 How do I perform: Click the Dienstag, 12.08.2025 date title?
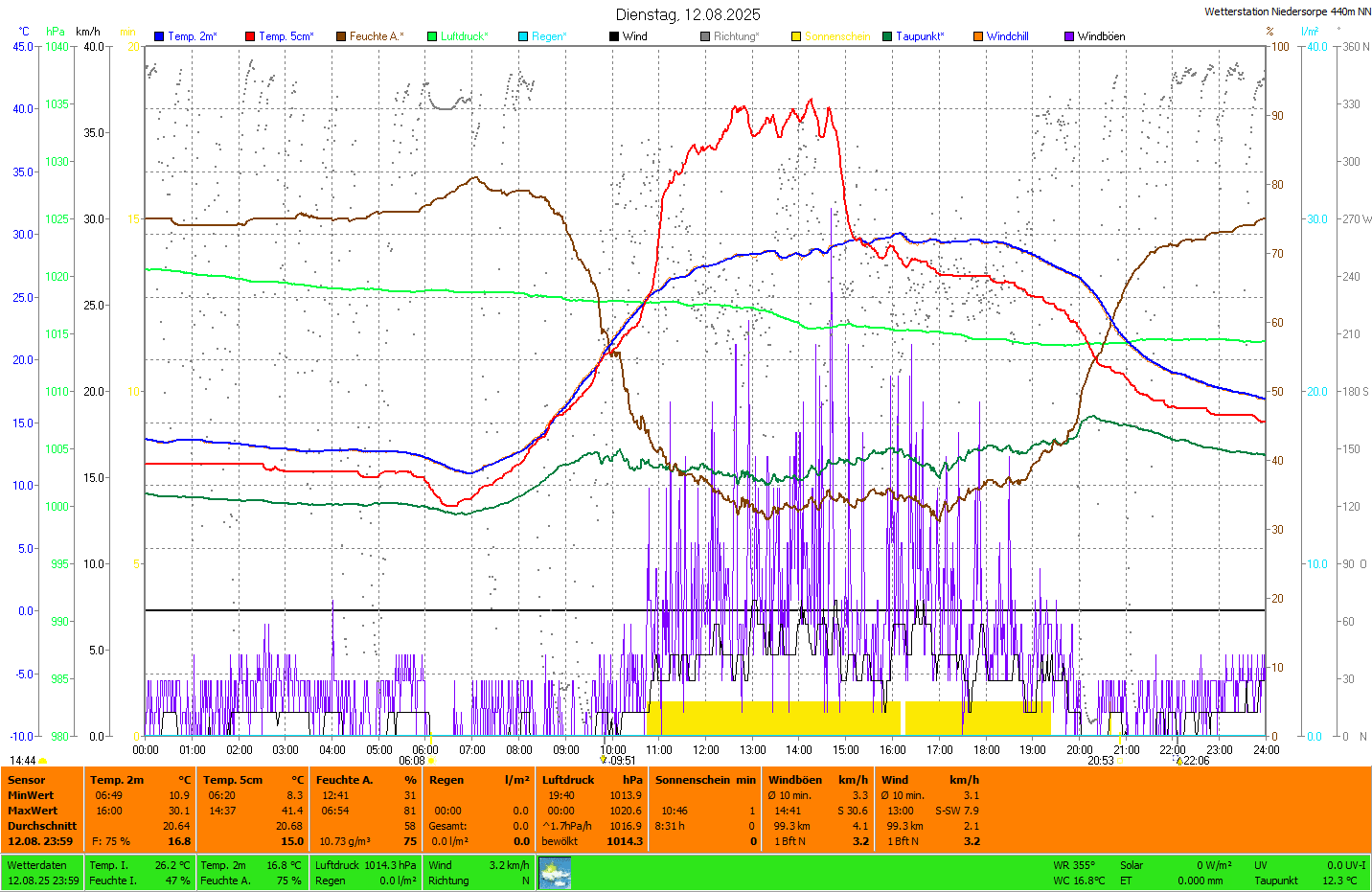[688, 14]
